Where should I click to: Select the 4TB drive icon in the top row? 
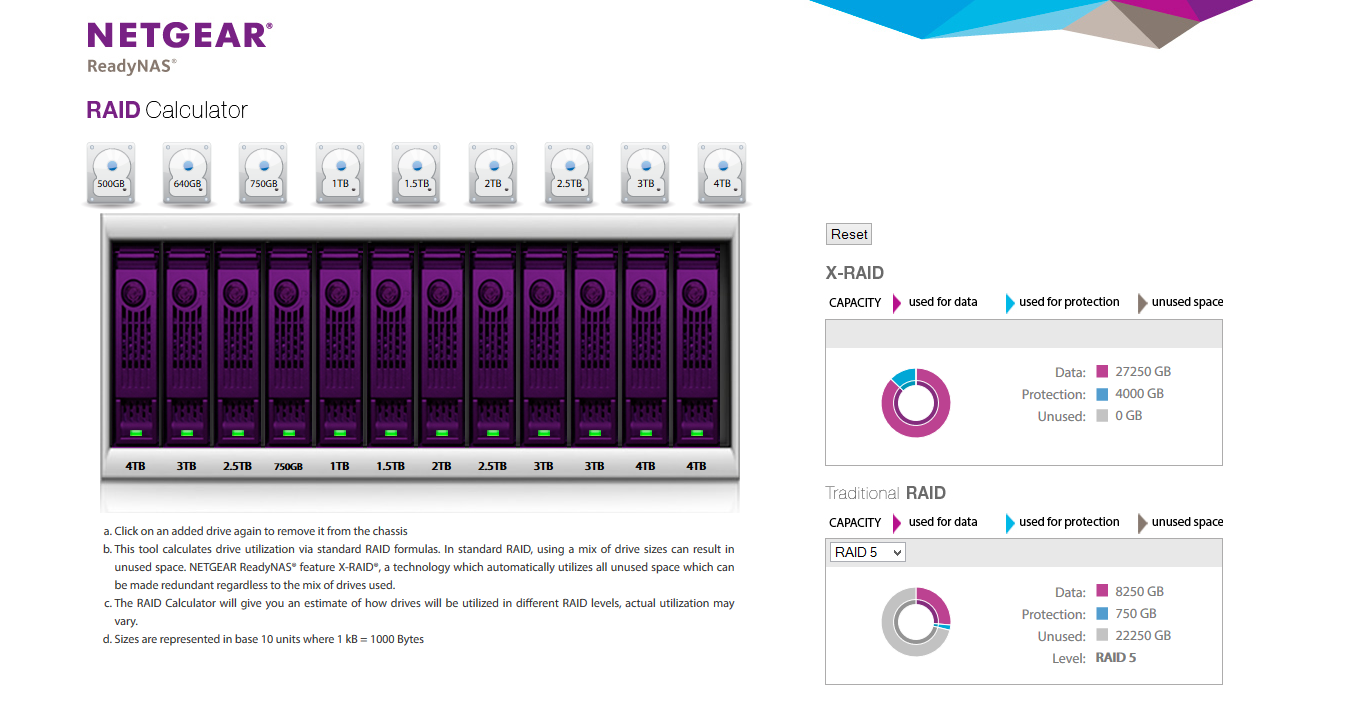pos(722,174)
